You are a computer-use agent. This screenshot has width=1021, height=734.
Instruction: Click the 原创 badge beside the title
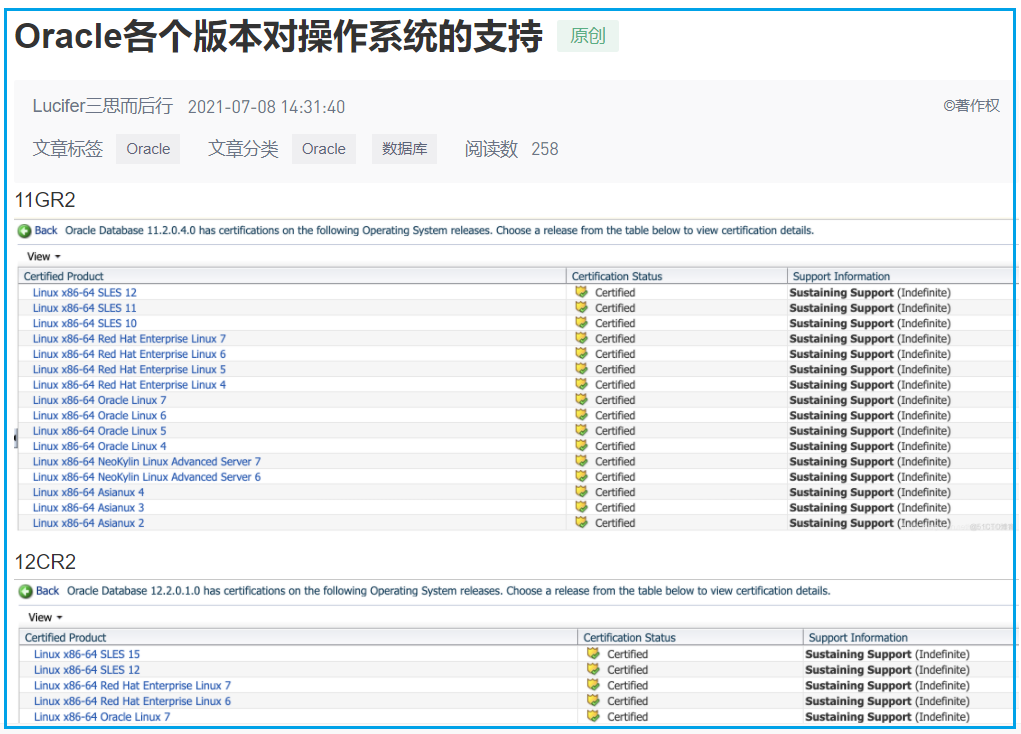click(588, 36)
